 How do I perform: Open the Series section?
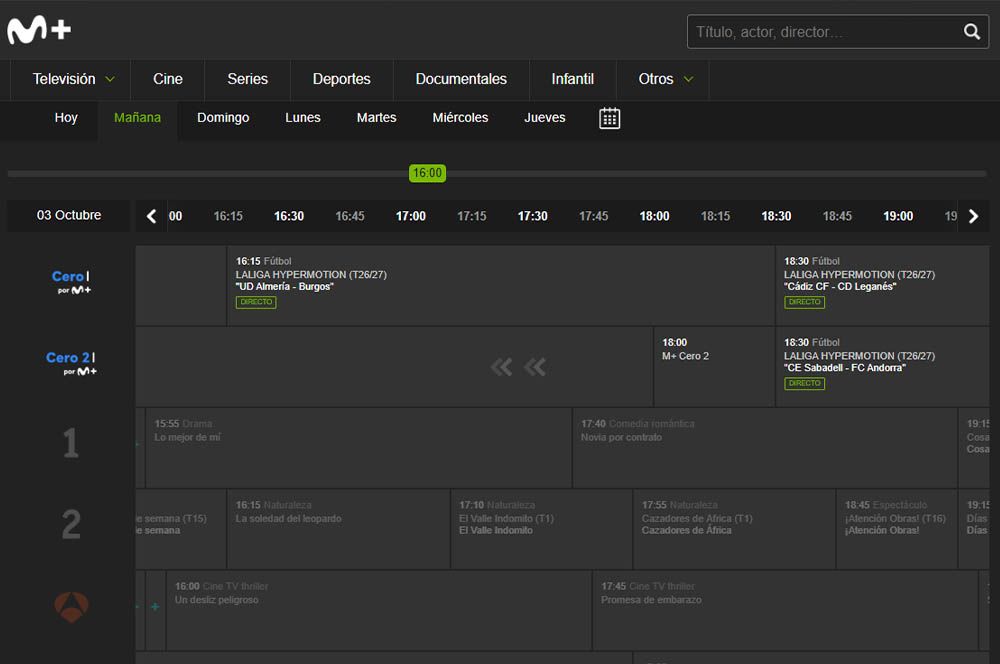pos(247,79)
